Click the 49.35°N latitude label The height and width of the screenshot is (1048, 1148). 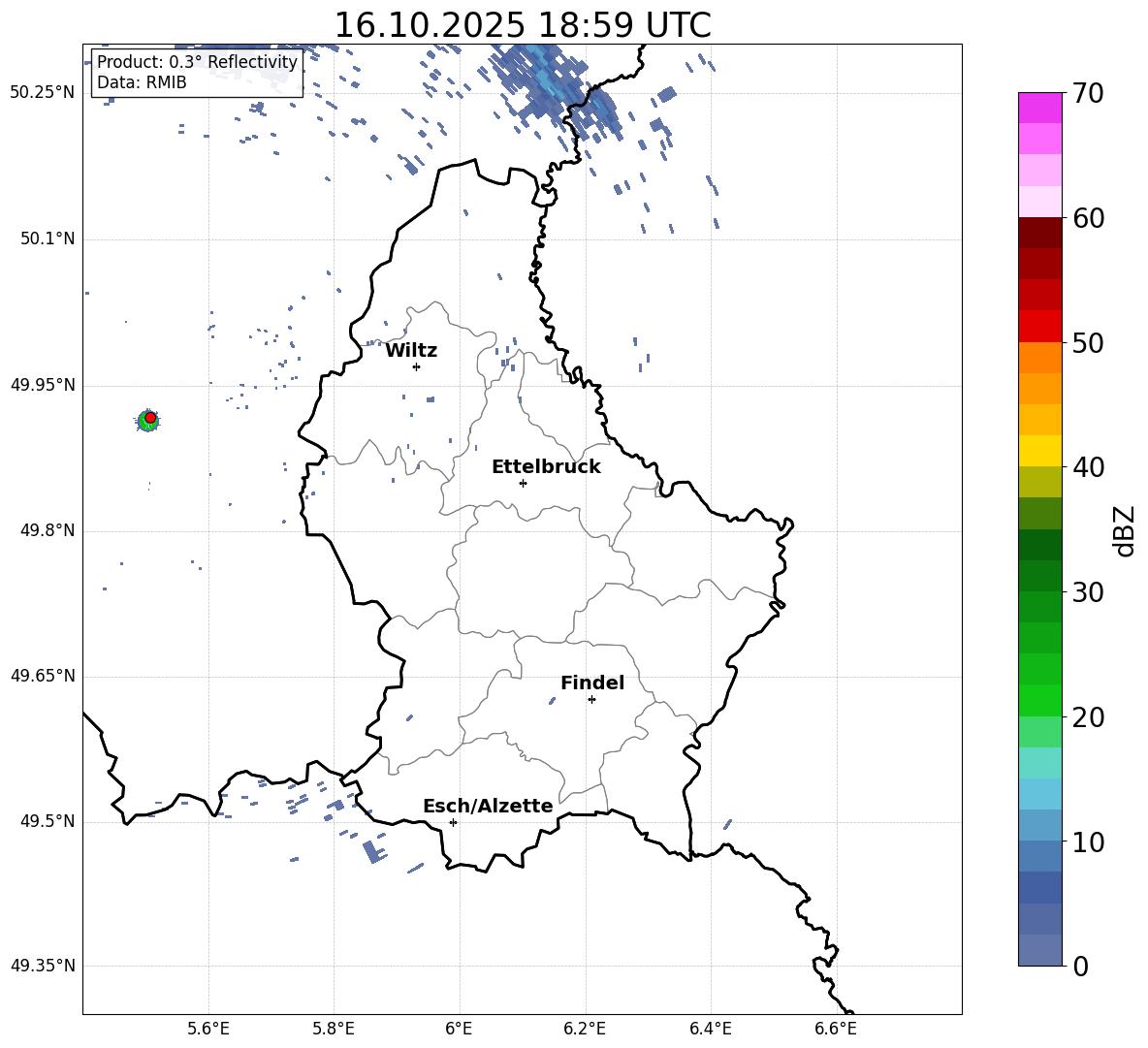click(x=43, y=966)
